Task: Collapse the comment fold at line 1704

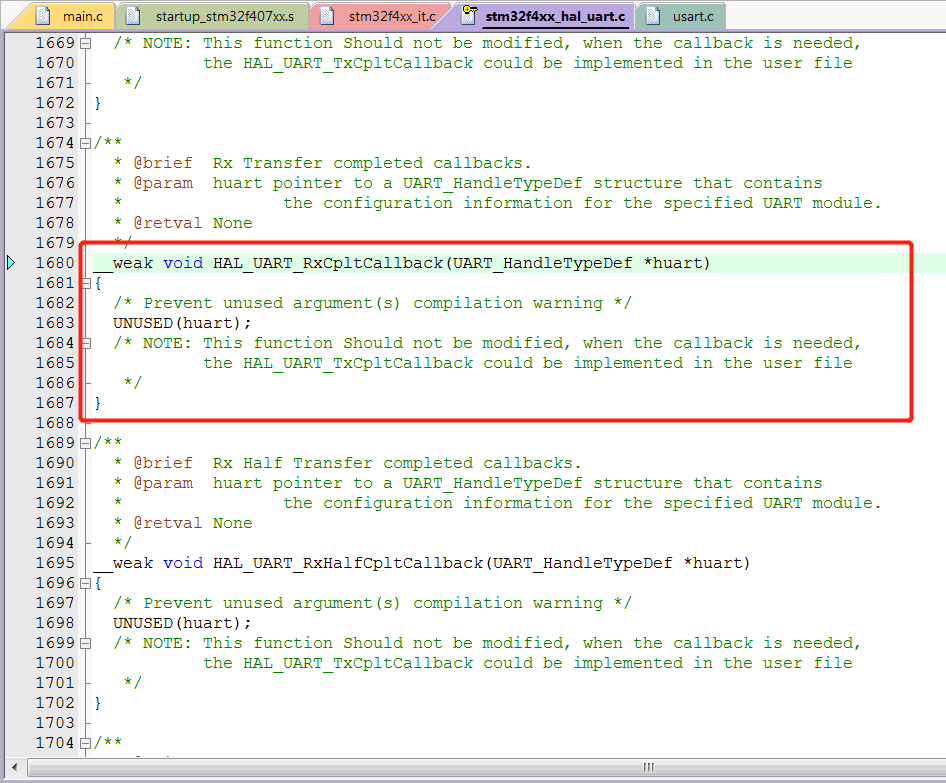Action: click(x=86, y=743)
